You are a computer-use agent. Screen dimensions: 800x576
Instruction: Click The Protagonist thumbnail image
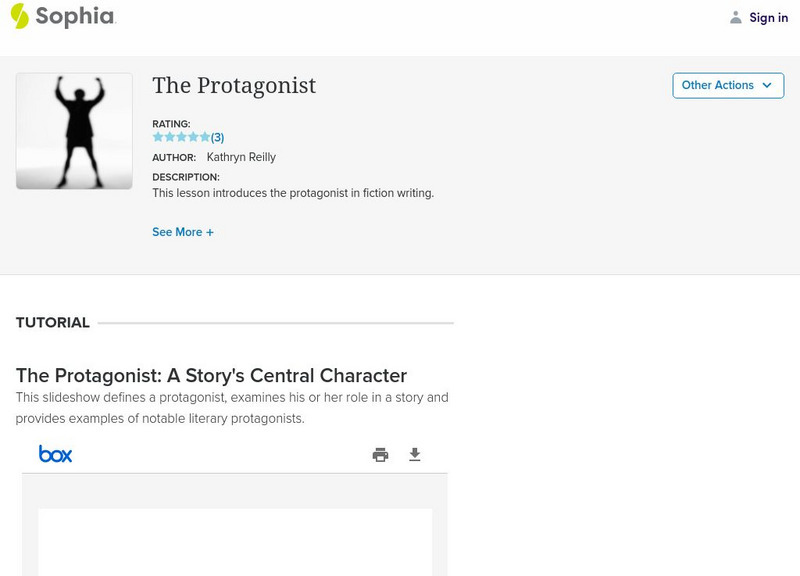click(74, 129)
